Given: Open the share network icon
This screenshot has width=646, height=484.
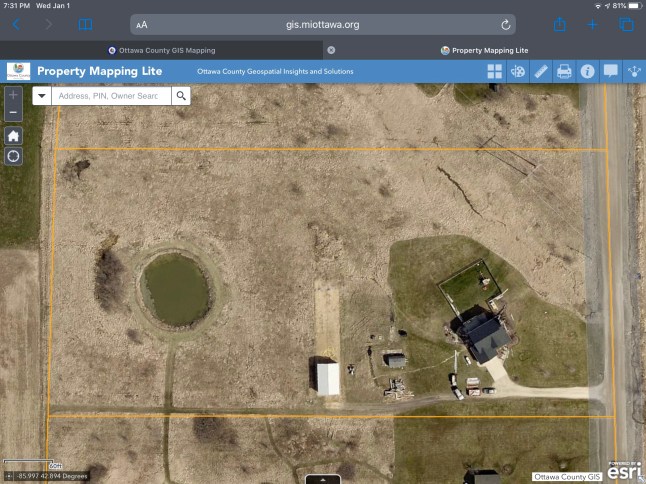Looking at the screenshot, I should [x=634, y=71].
